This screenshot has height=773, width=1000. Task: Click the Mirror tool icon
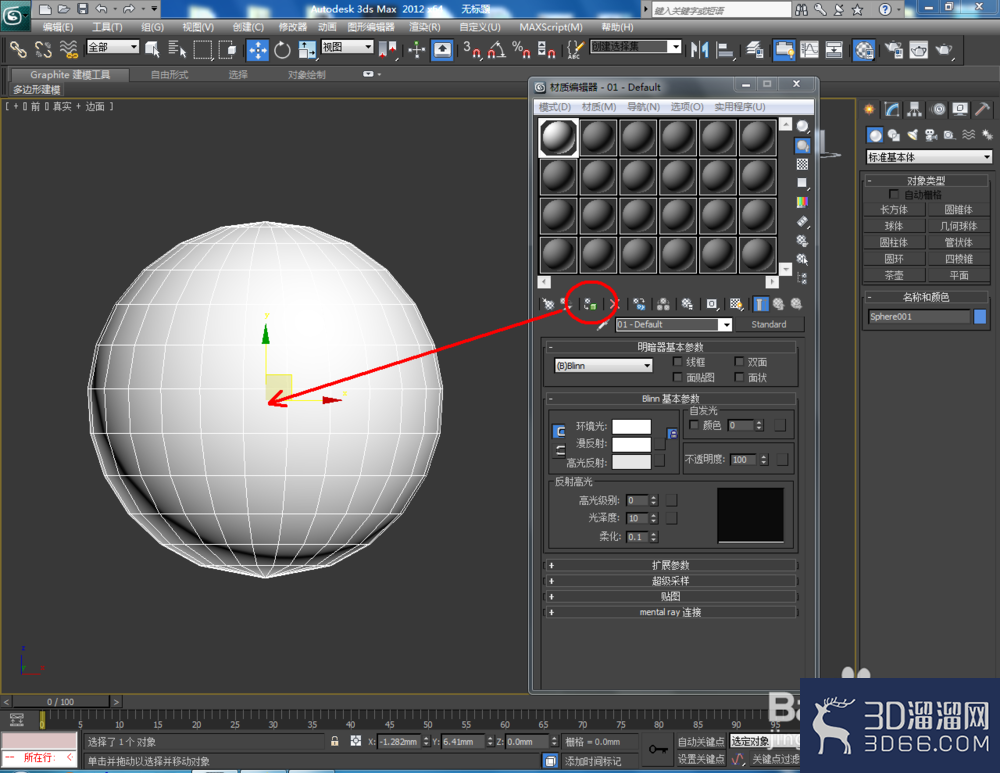tap(700, 50)
